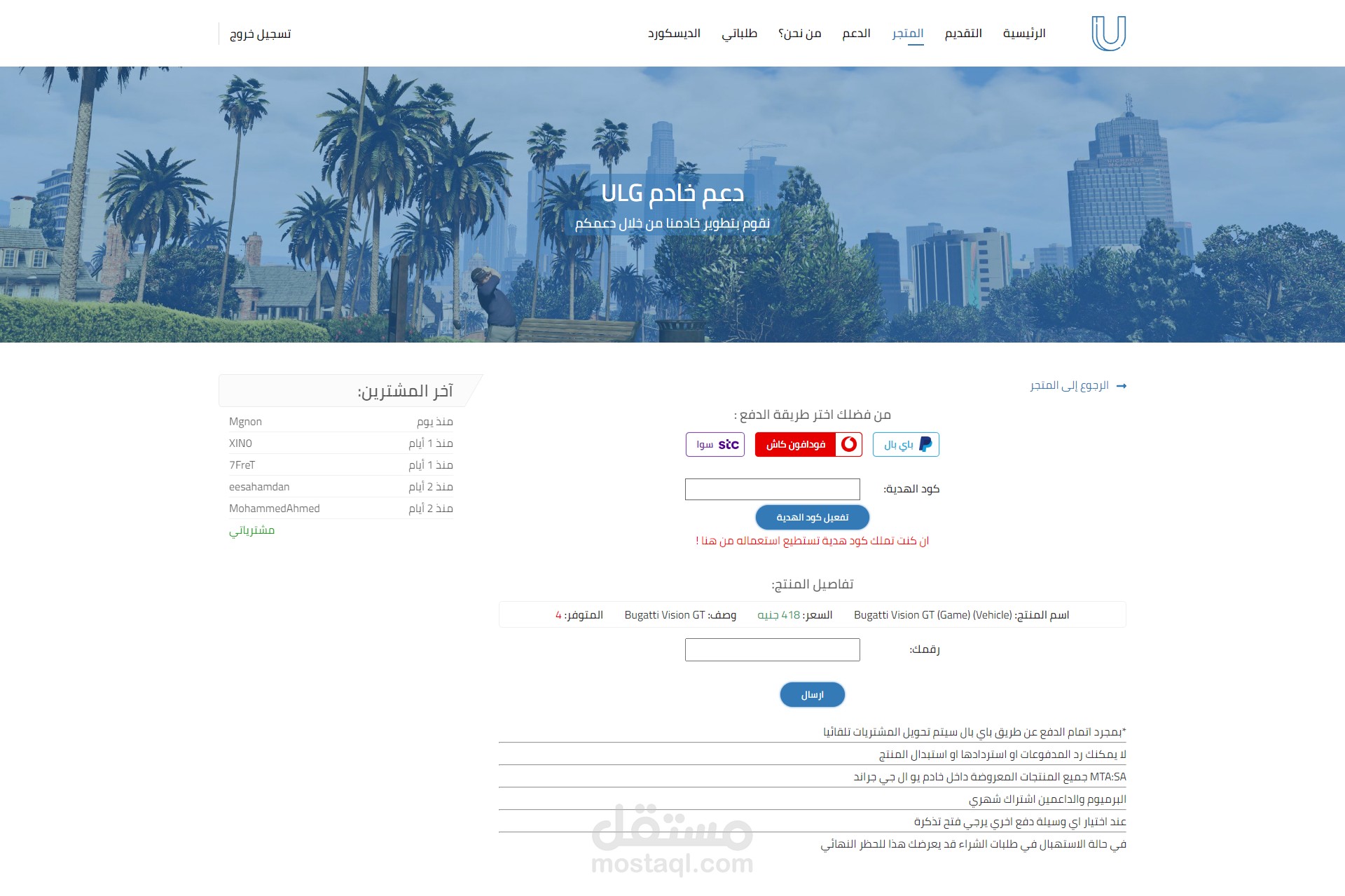This screenshot has height=896, width=1345.
Task: Click تسجيل خروج logout link
Action: [x=260, y=34]
